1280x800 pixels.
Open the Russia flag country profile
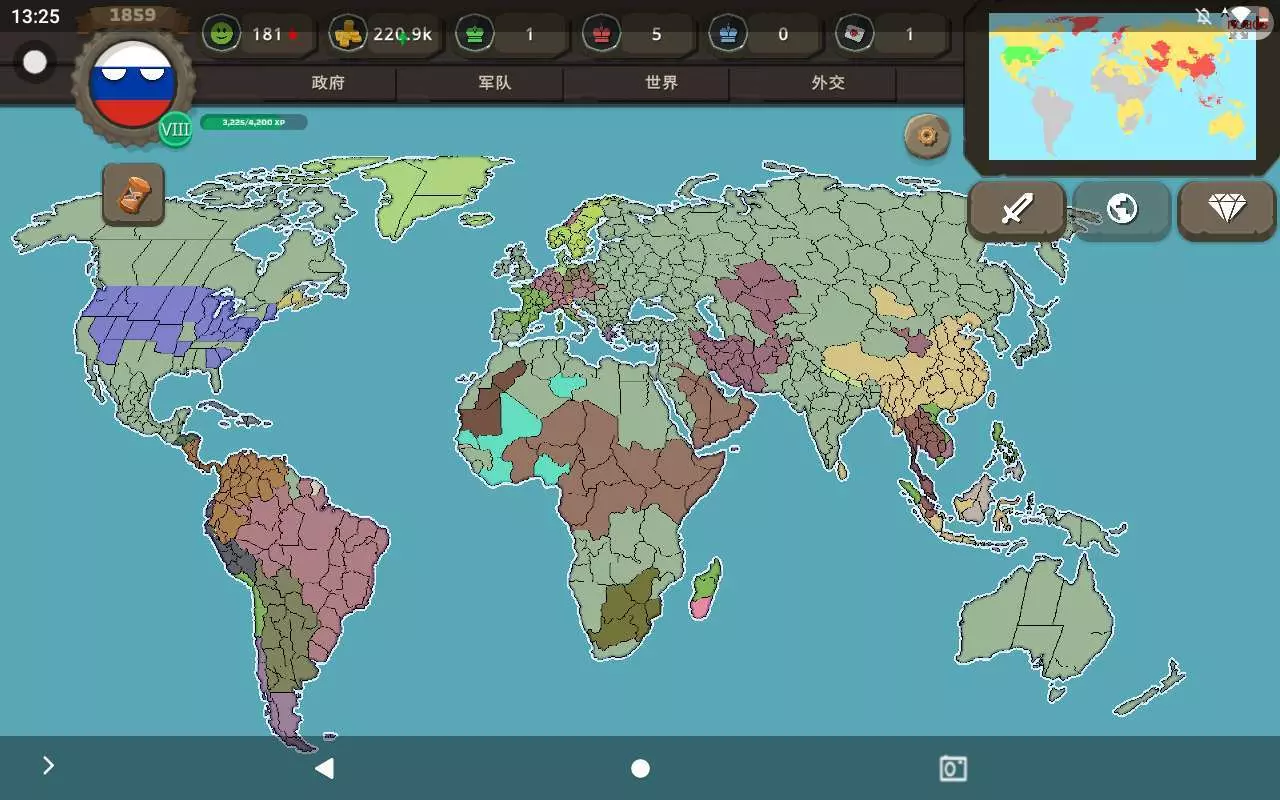click(133, 84)
